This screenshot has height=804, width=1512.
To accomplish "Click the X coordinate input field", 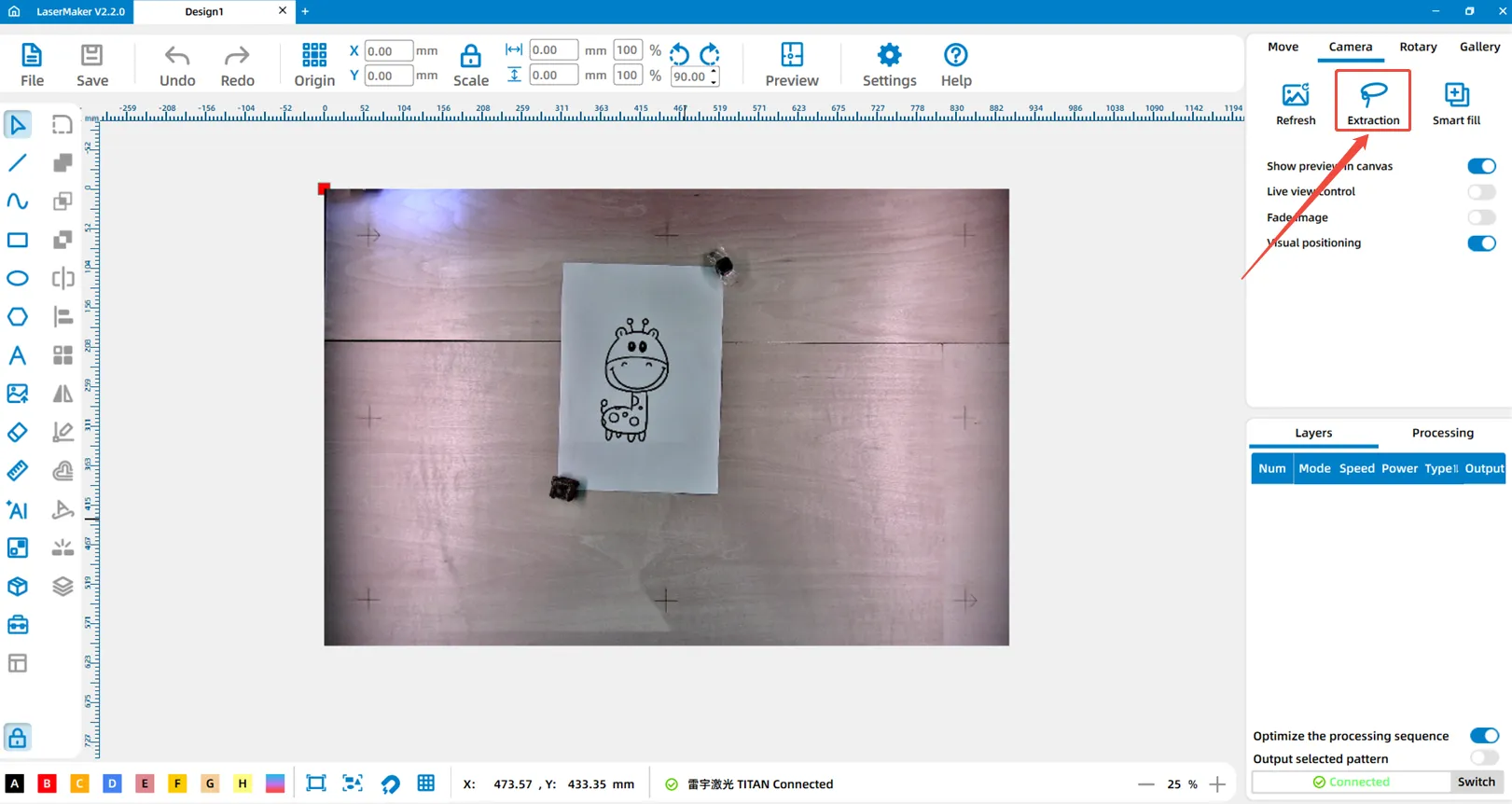I will [388, 51].
